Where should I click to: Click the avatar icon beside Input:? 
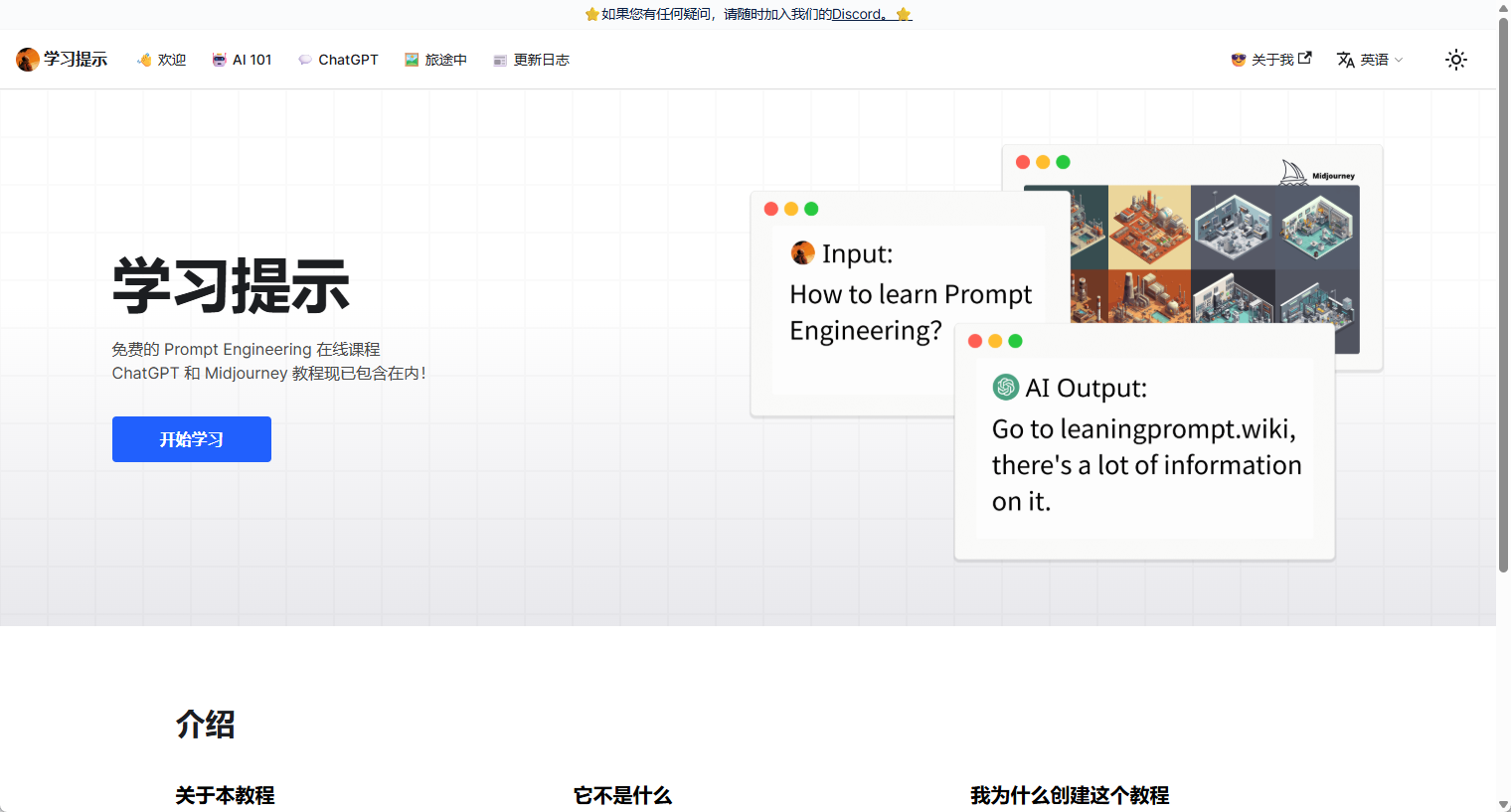[803, 253]
